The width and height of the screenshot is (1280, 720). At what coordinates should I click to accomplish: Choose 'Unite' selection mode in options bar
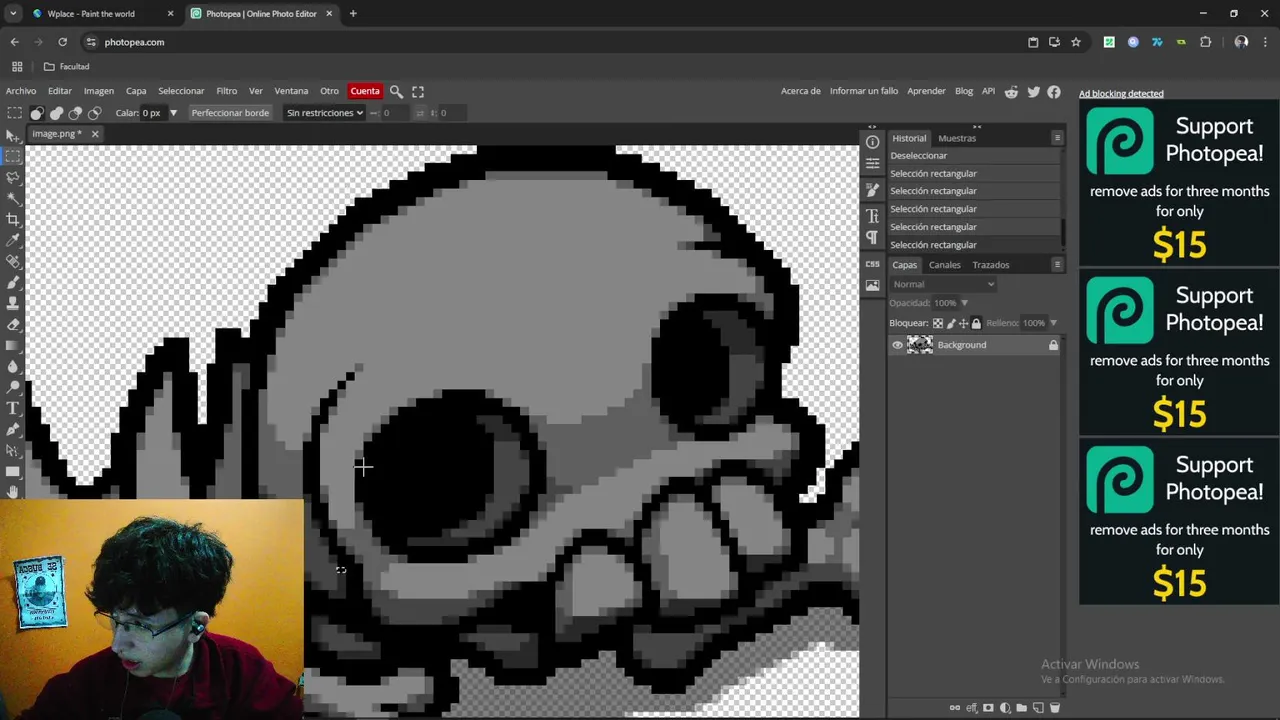pyautogui.click(x=56, y=113)
